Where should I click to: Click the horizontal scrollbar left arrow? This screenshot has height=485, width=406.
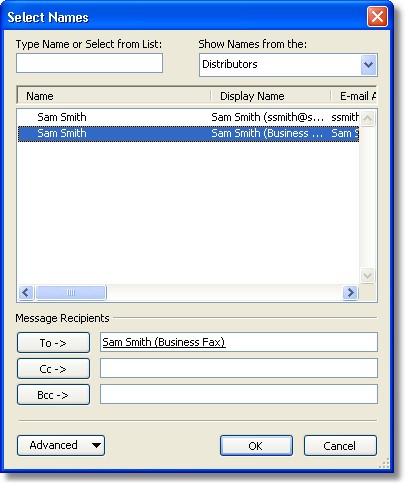tap(26, 293)
